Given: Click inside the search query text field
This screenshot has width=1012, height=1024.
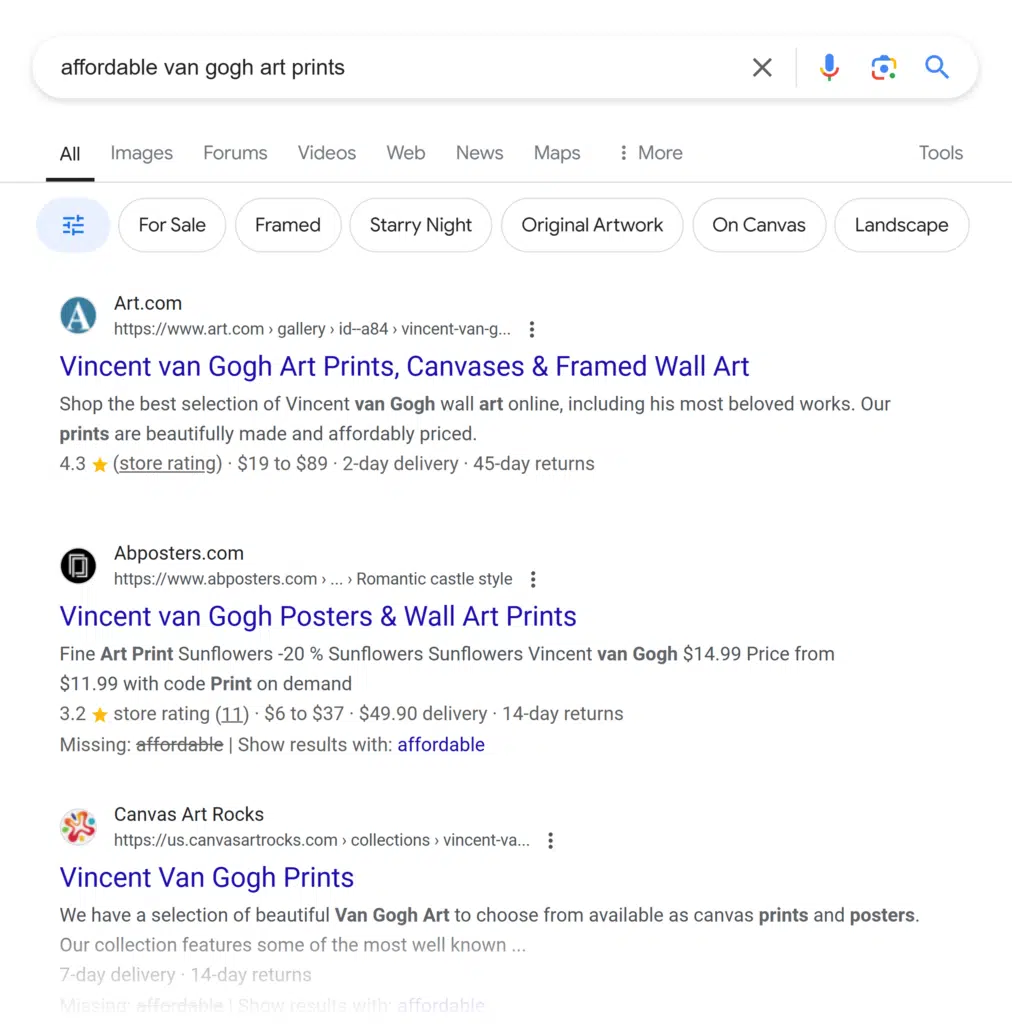Looking at the screenshot, I should [380, 67].
